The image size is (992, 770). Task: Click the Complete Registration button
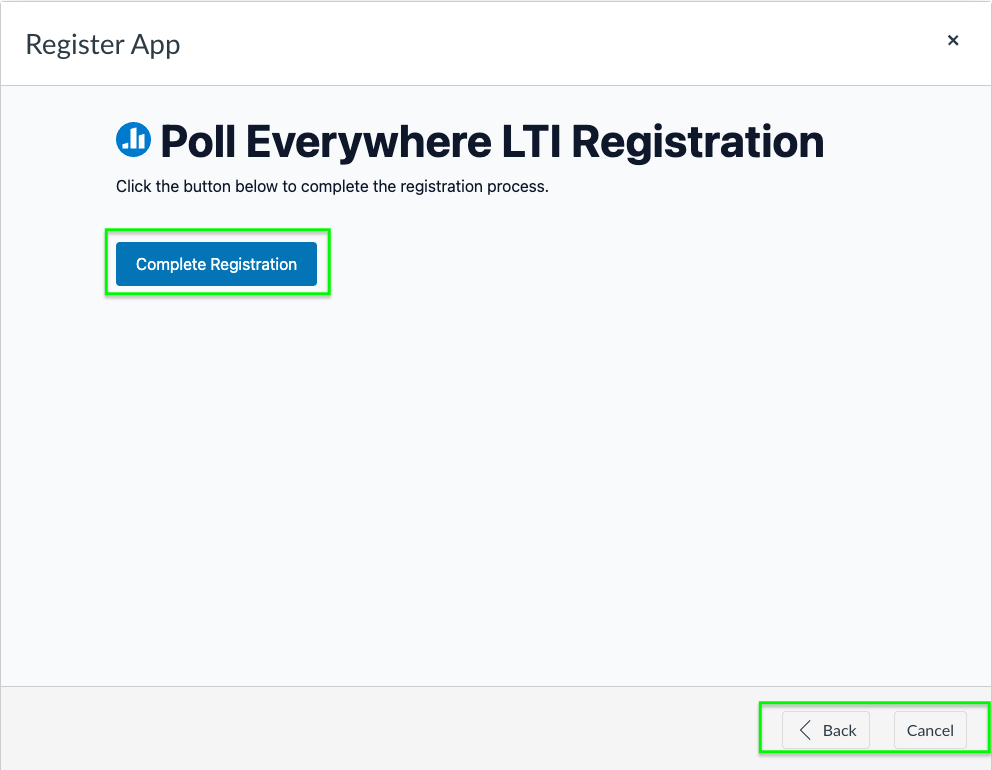[216, 264]
